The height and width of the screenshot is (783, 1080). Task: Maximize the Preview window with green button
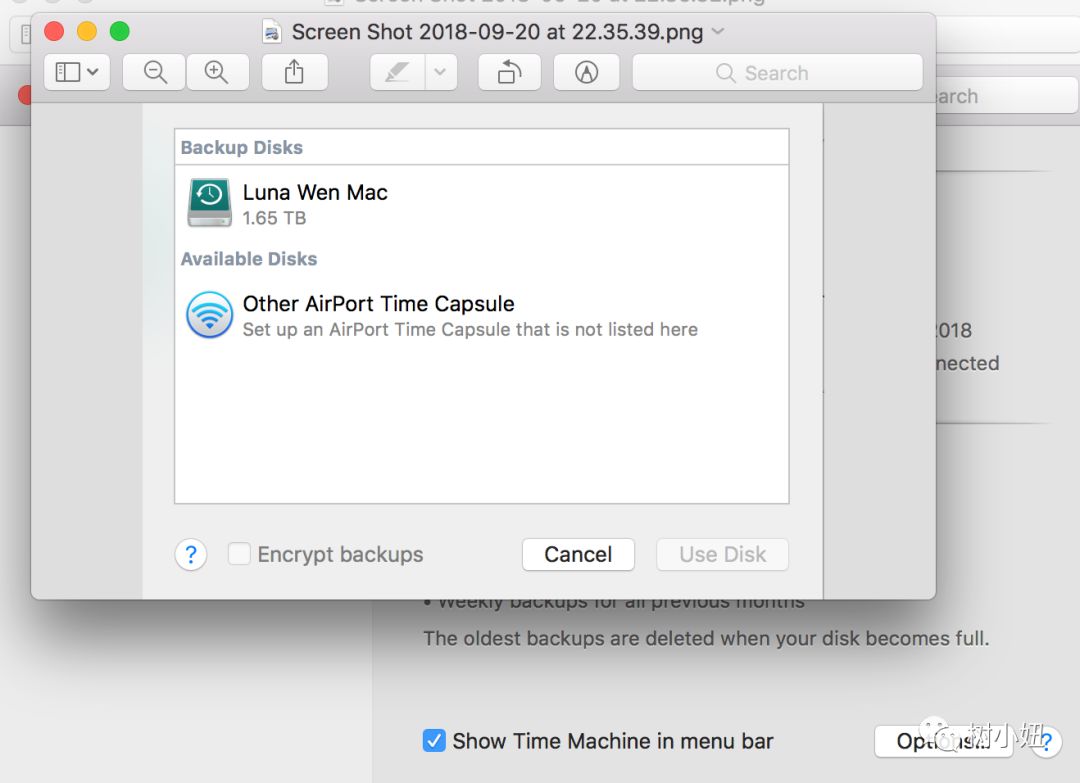click(x=120, y=31)
